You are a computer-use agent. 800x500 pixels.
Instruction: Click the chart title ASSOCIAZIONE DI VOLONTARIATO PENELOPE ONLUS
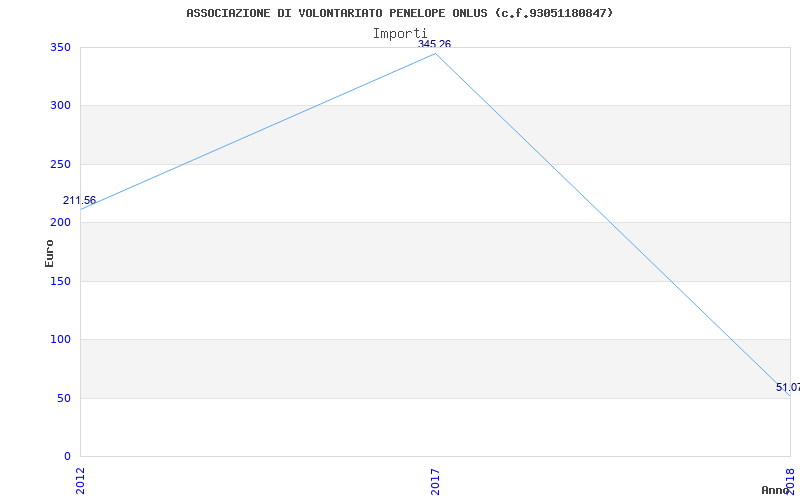coord(399,13)
